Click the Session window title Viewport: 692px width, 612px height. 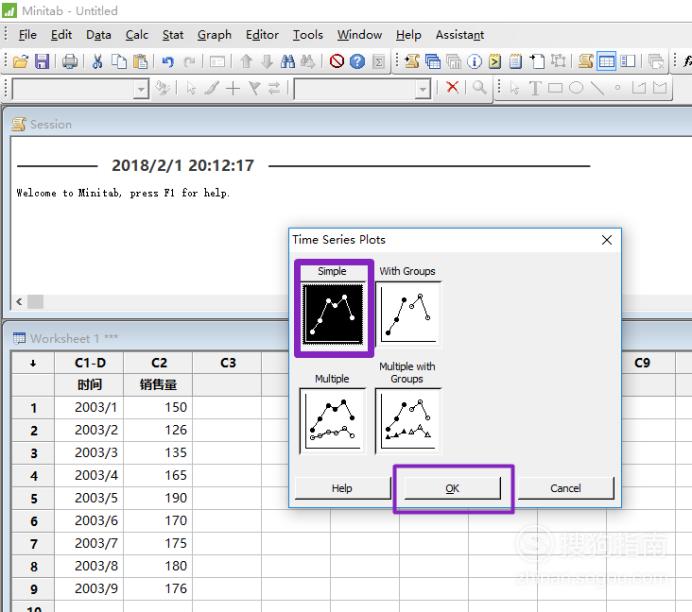pos(51,124)
